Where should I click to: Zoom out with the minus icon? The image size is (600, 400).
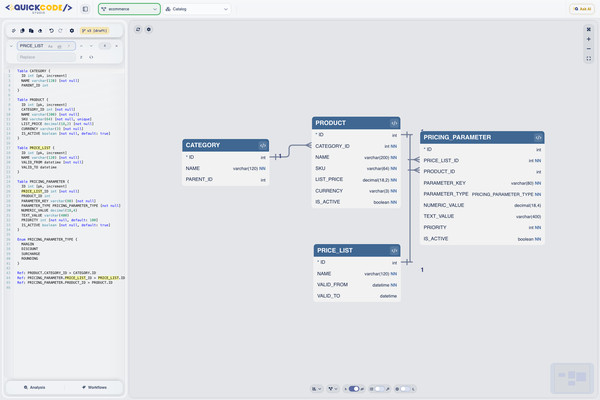point(589,49)
